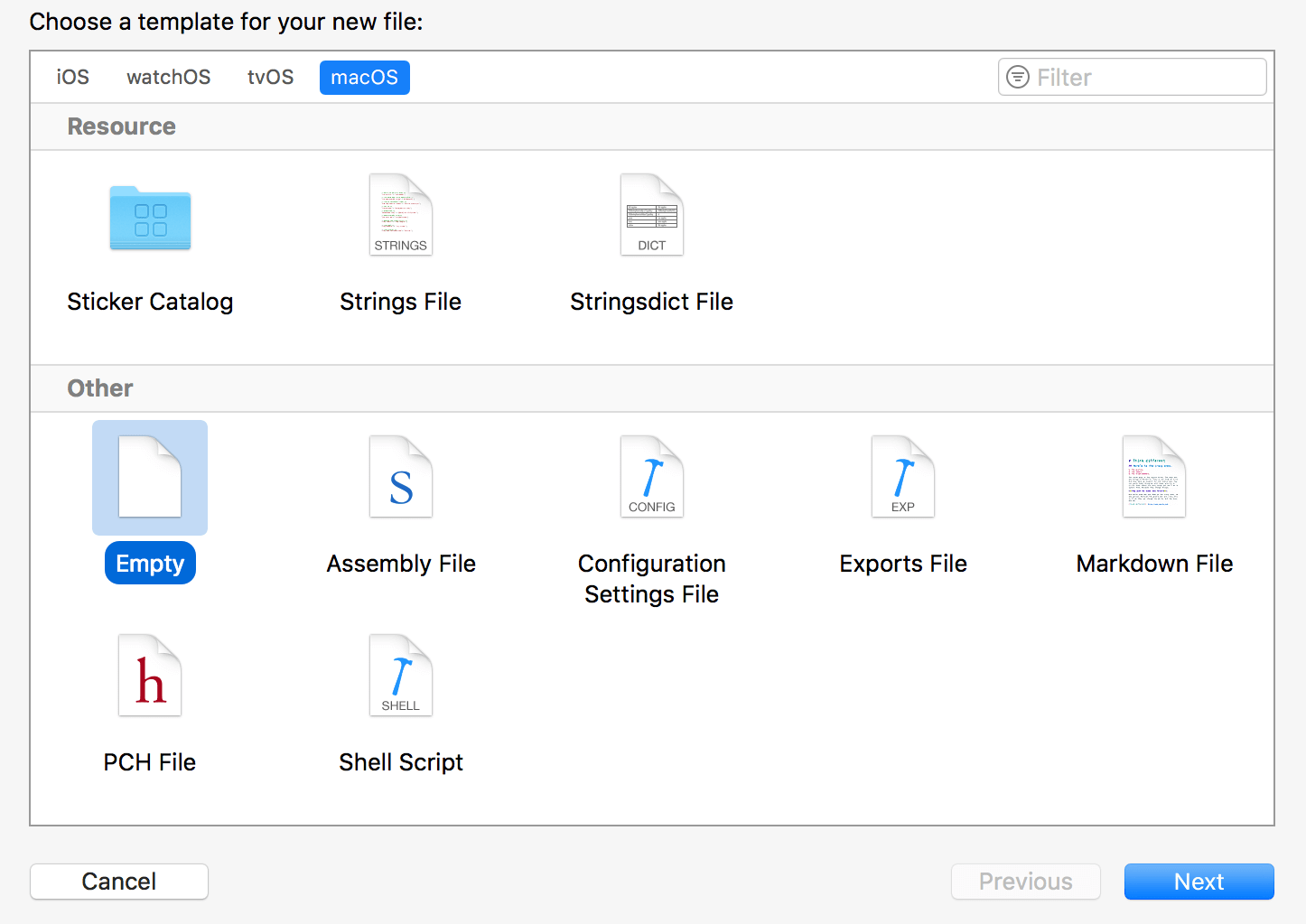The width and height of the screenshot is (1306, 924).
Task: Select the Empty file template icon
Action: pyautogui.click(x=150, y=477)
